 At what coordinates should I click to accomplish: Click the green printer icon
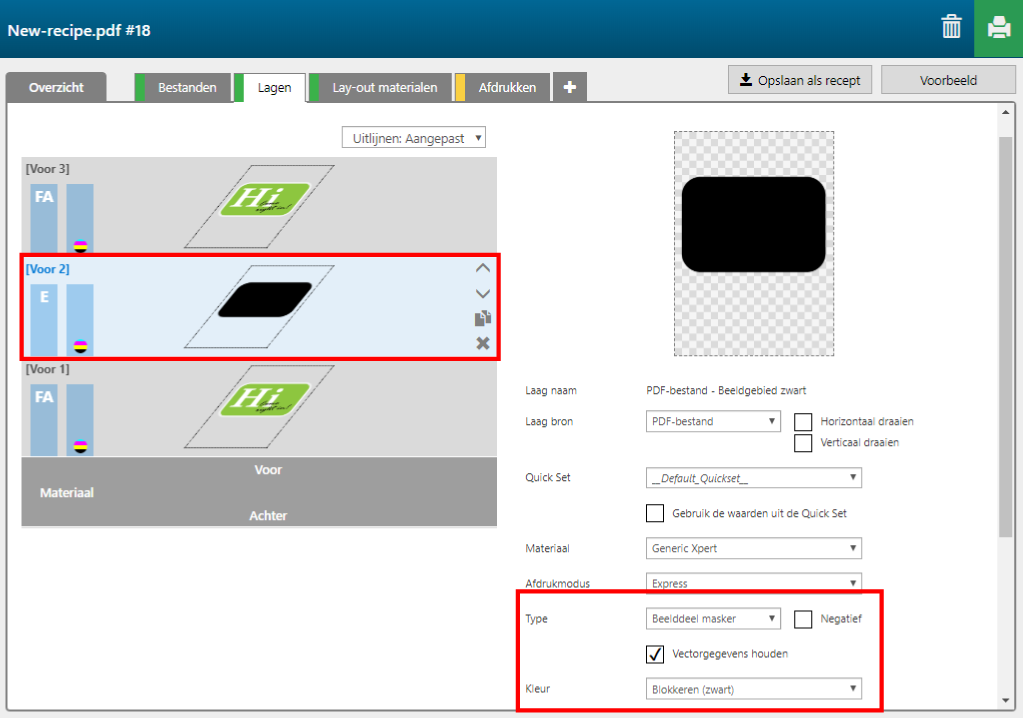998,28
